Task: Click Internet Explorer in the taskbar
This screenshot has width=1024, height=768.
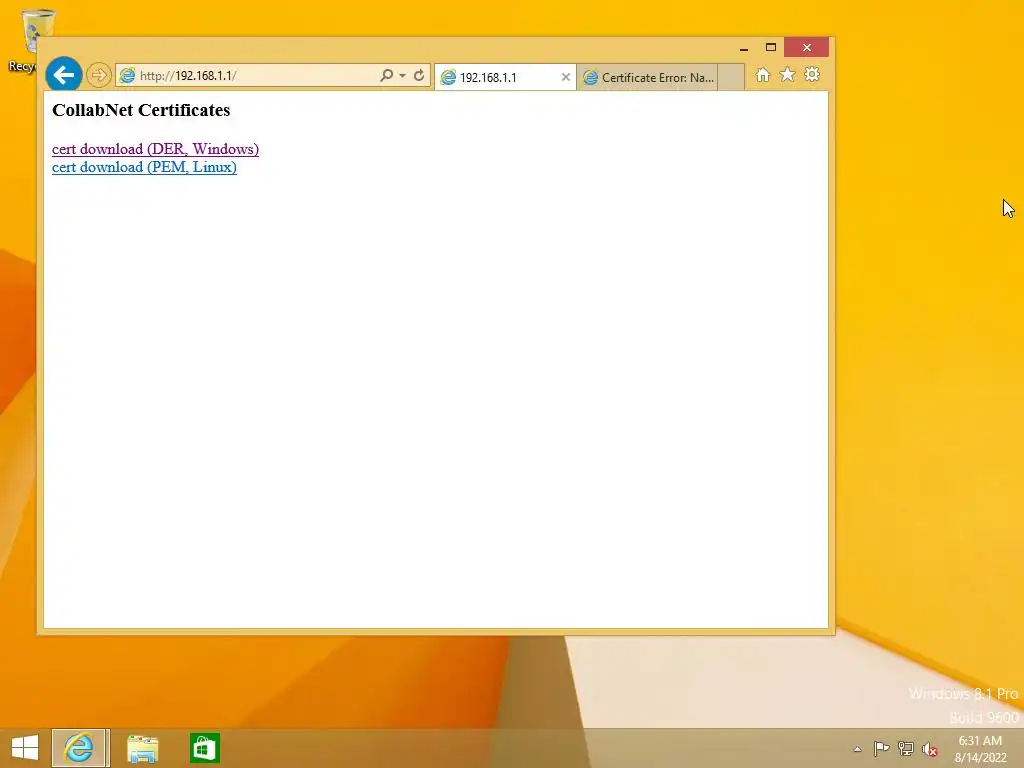Action: (79, 748)
